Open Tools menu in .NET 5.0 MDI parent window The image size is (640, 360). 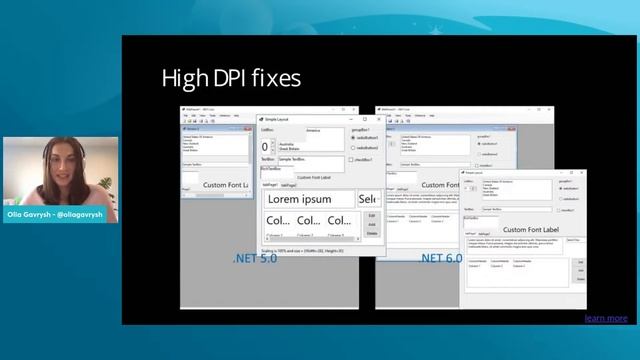click(213, 116)
